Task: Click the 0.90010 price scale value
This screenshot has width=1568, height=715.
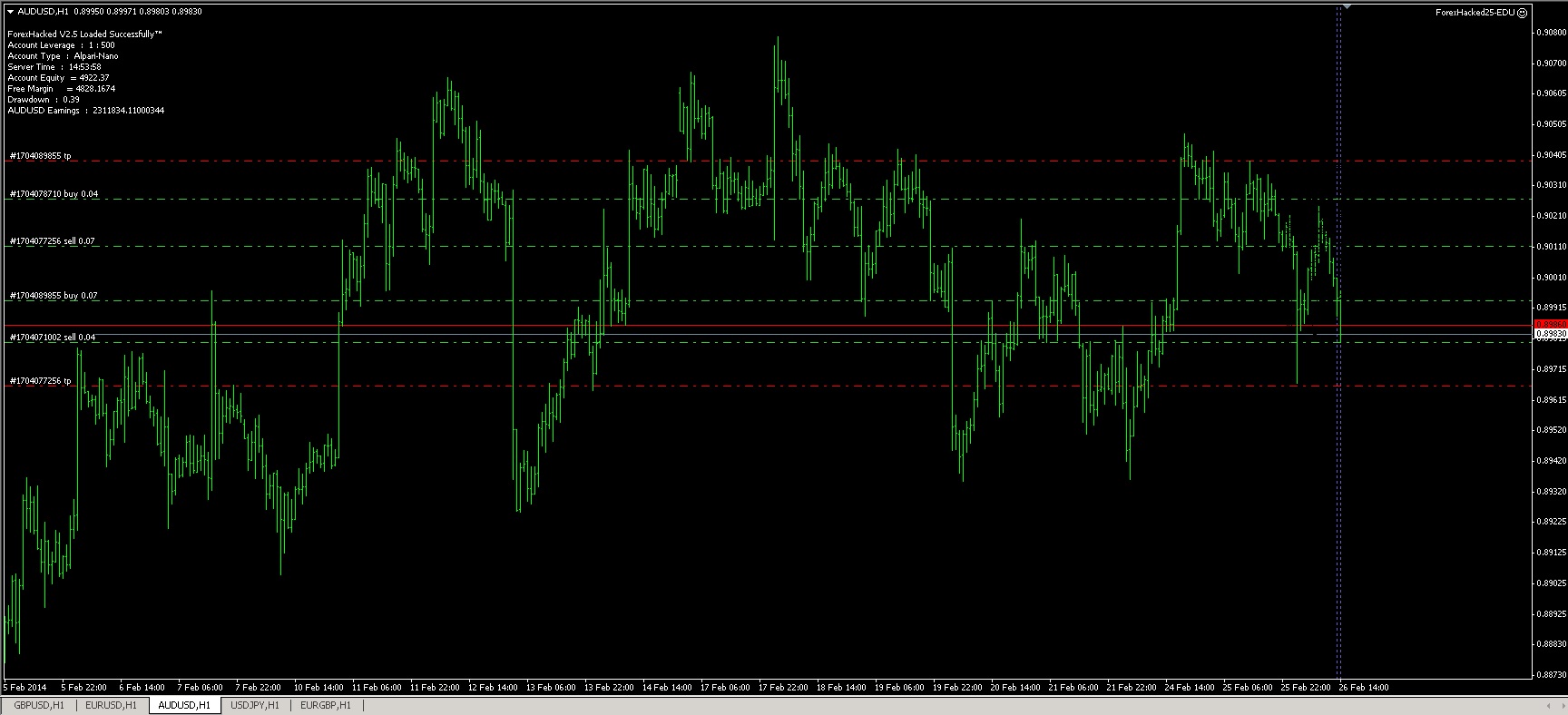Action: pos(1550,278)
